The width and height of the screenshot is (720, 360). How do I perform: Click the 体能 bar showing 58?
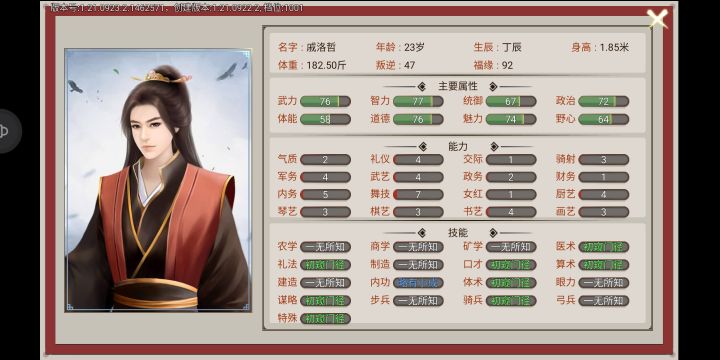(326, 119)
